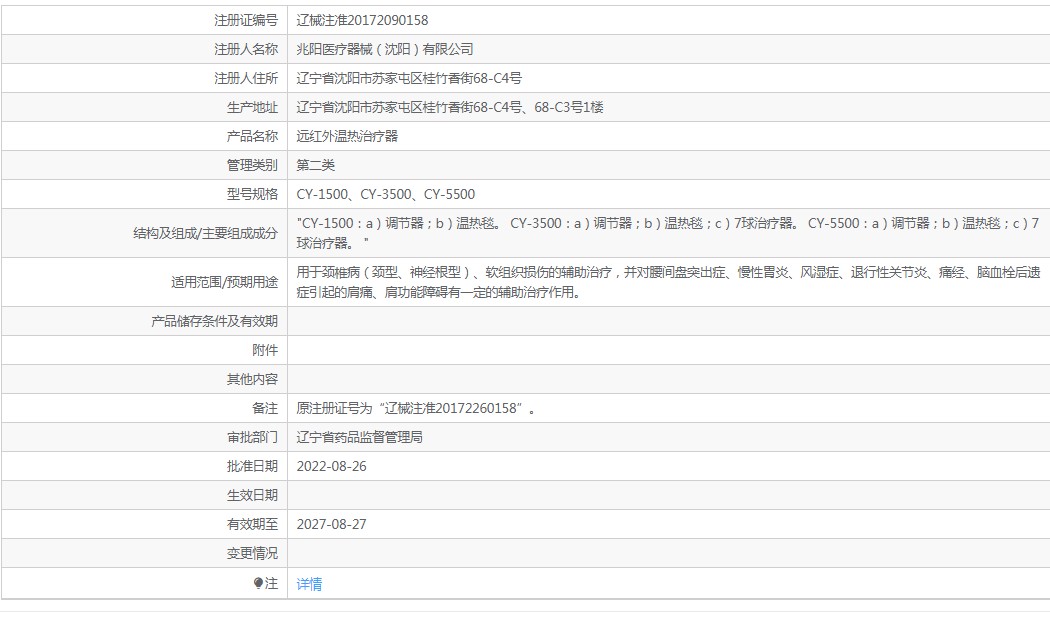Click the 批准日期 label
Viewport: 1050px width, 639px height.
(x=252, y=466)
